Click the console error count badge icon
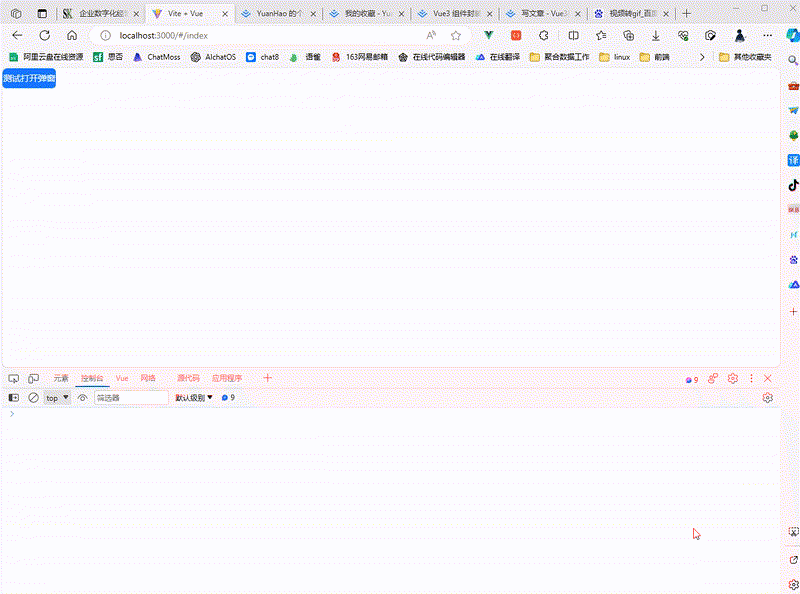 coord(690,379)
